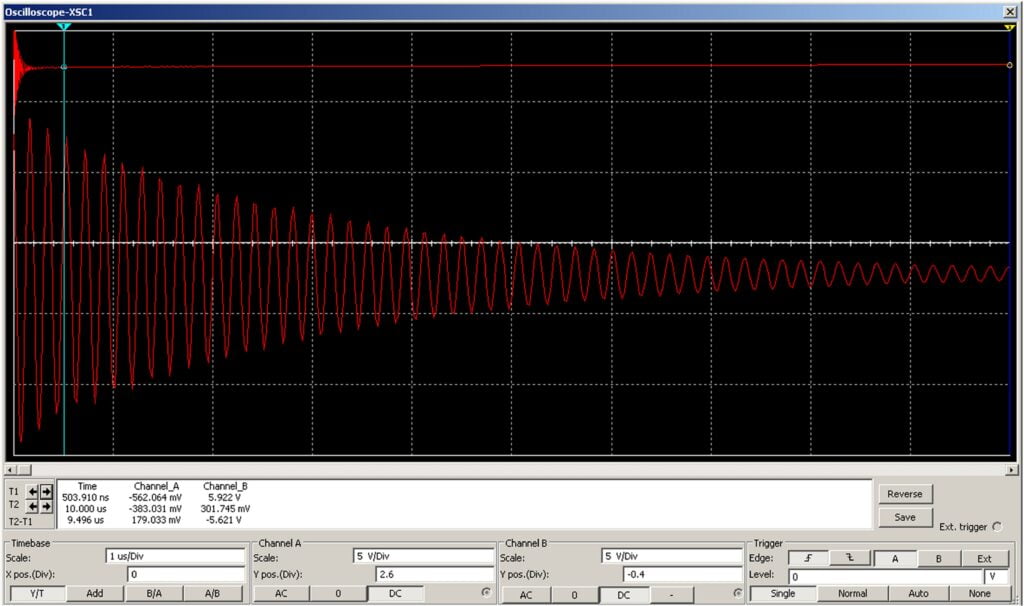Viewport: 1024px width, 606px height.
Task: Click the cyan T1 cursor marker at top
Action: [64, 27]
